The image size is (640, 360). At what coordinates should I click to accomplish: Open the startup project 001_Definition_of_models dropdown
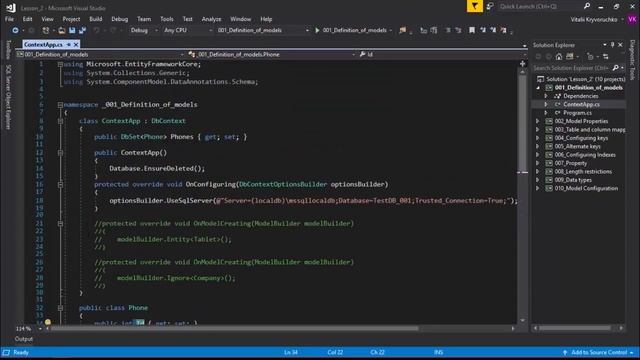[x=262, y=30]
